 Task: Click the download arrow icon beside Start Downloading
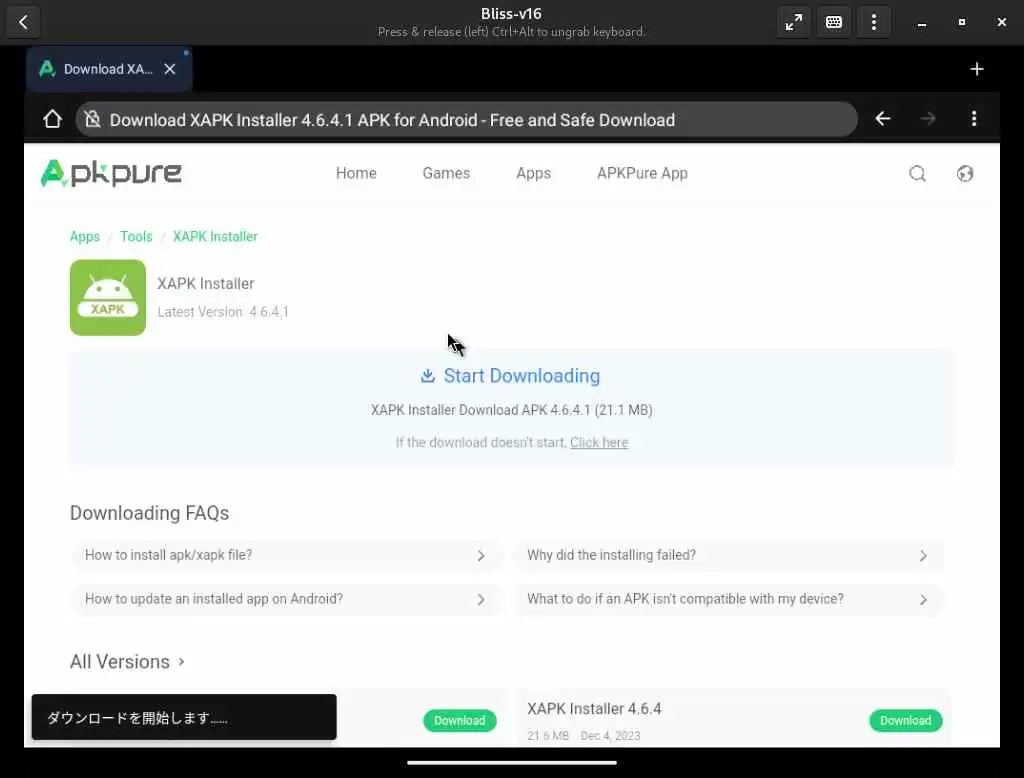pos(428,376)
